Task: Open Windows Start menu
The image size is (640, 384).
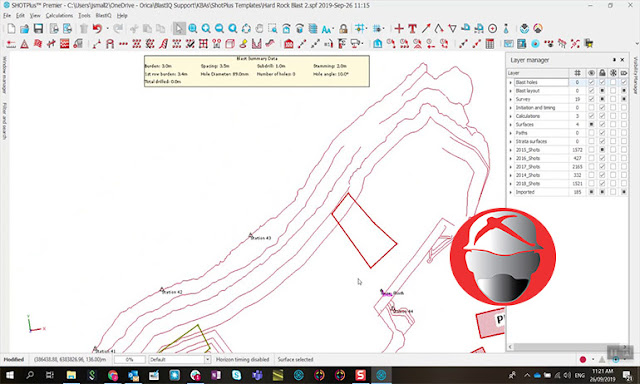Action: (x=9, y=375)
